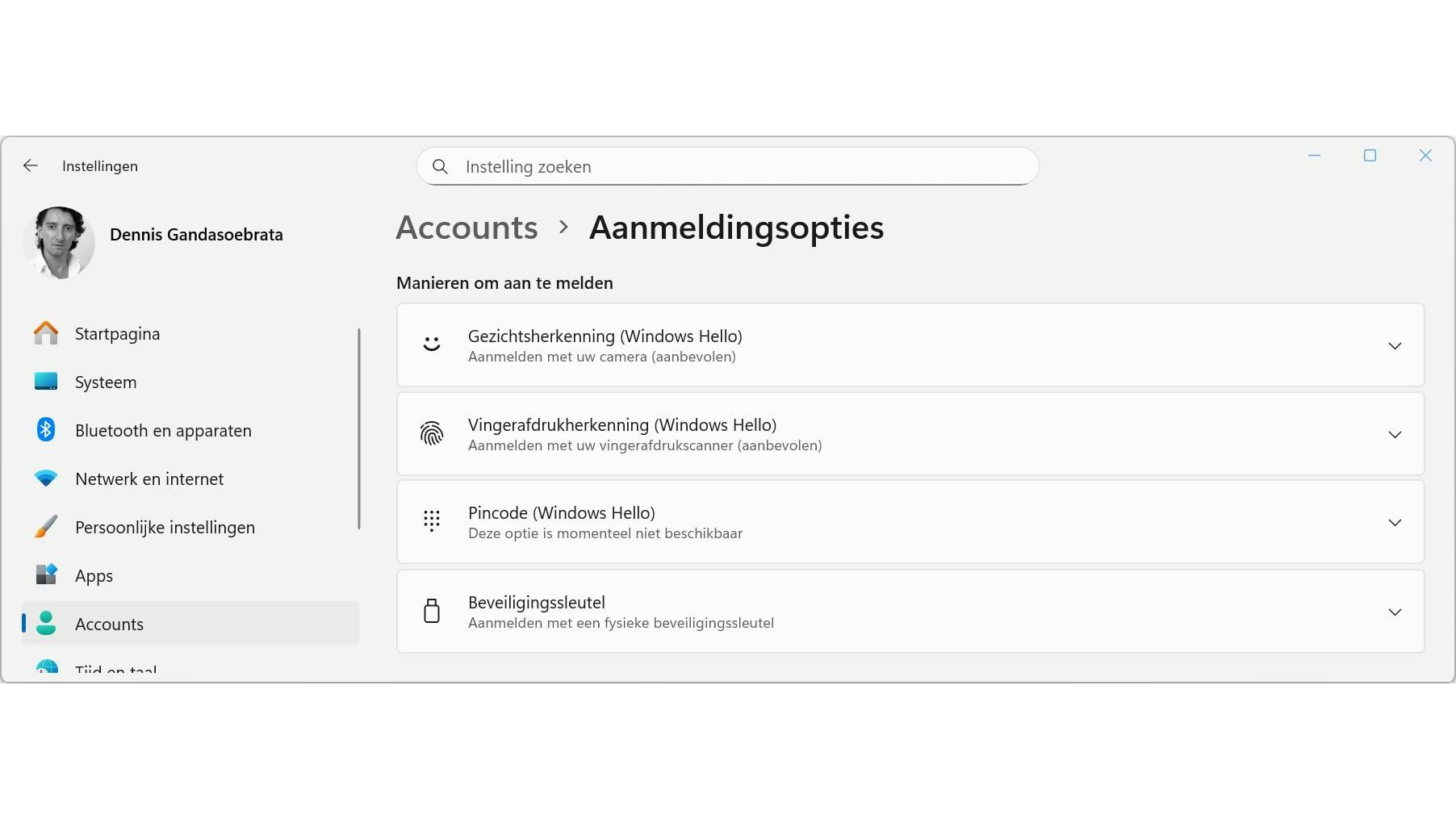Click the Netwerk en internet wifi icon
The width and height of the screenshot is (1456, 819).
[46, 478]
